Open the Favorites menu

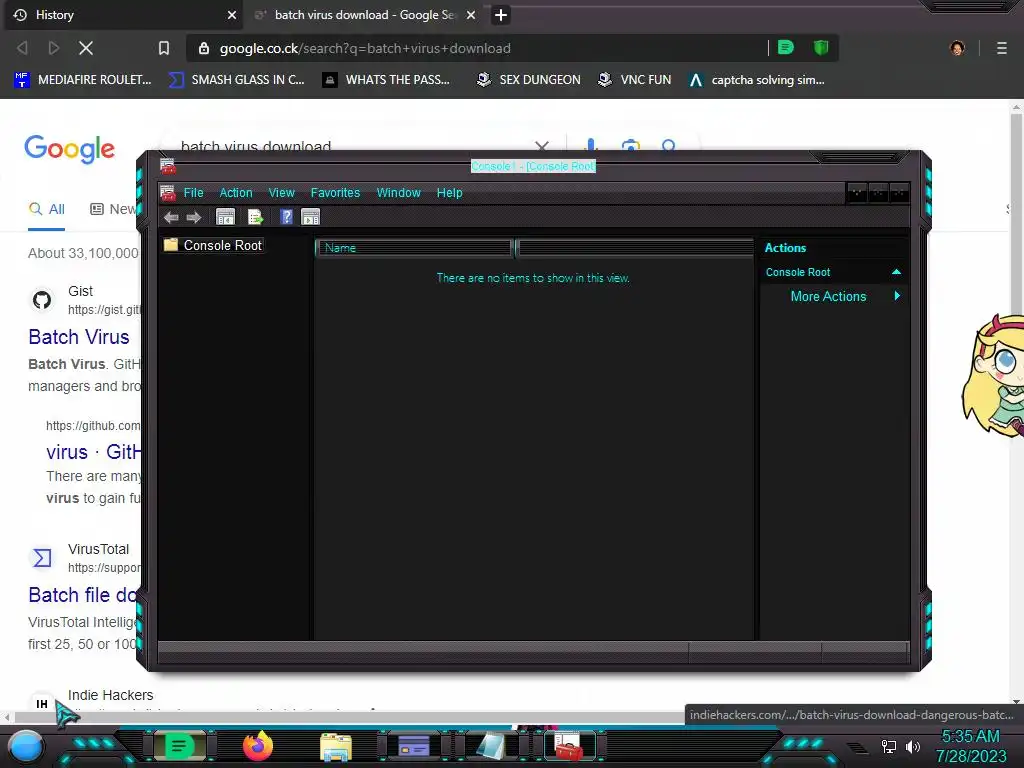(x=335, y=193)
